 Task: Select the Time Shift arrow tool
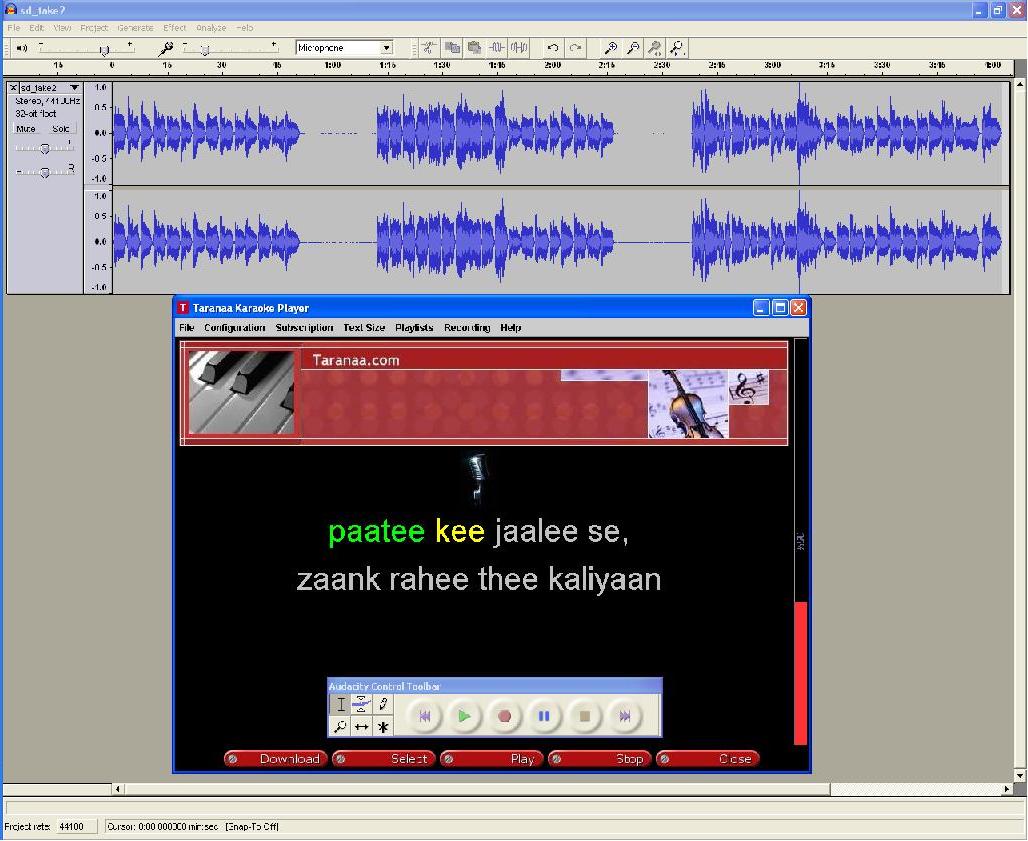click(x=362, y=727)
